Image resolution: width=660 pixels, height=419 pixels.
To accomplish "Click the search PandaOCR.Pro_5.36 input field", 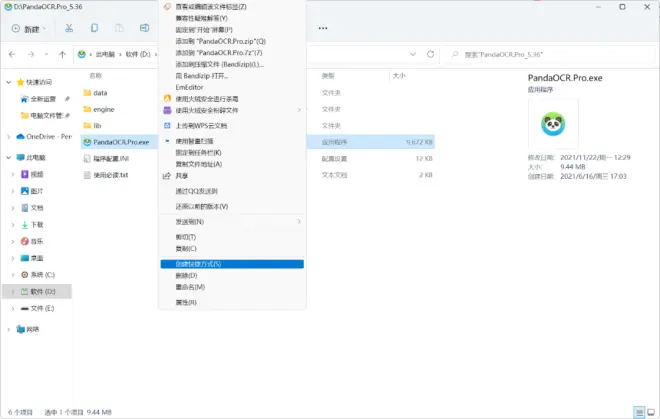I will point(550,54).
